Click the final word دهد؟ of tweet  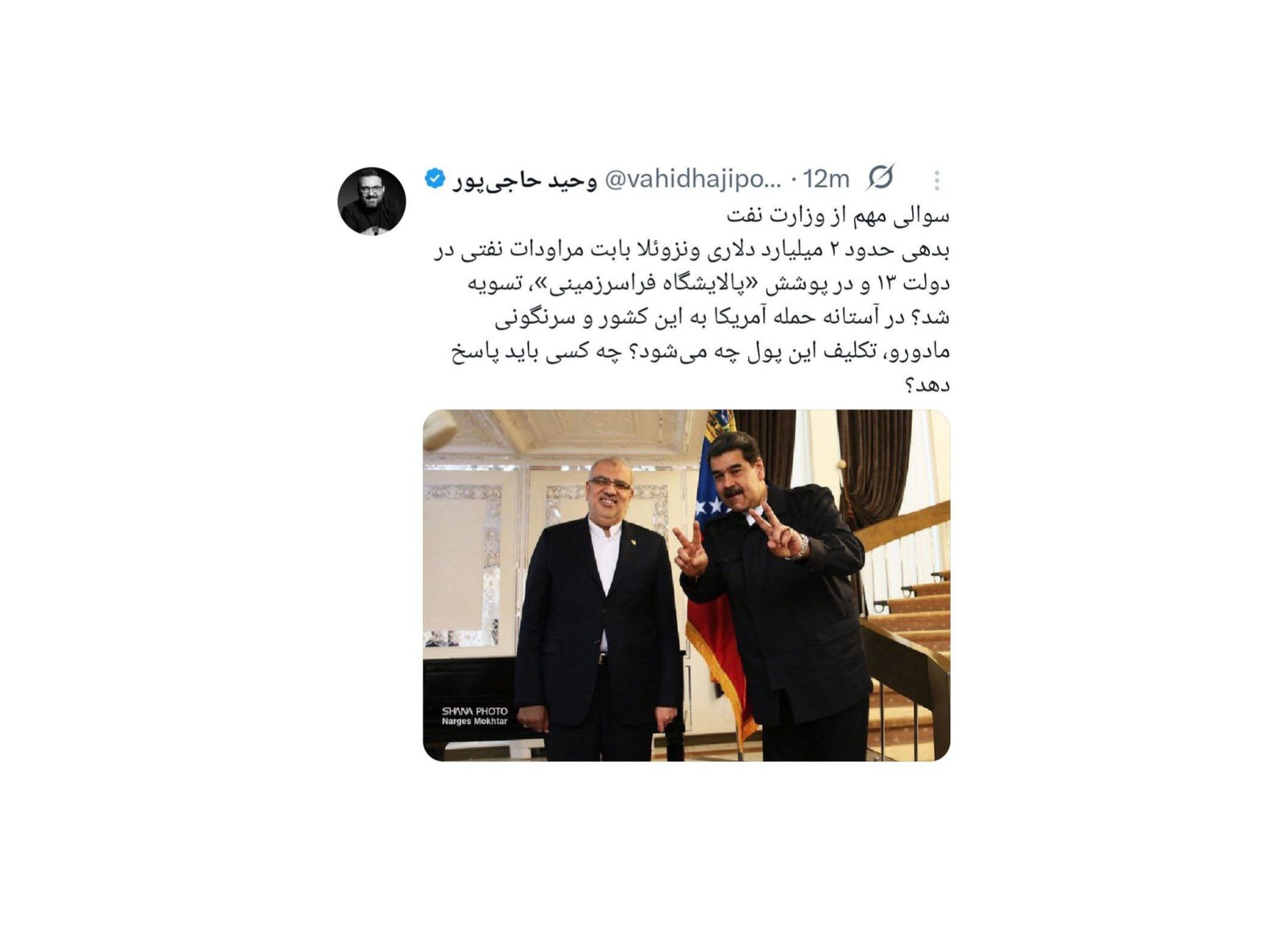click(927, 385)
